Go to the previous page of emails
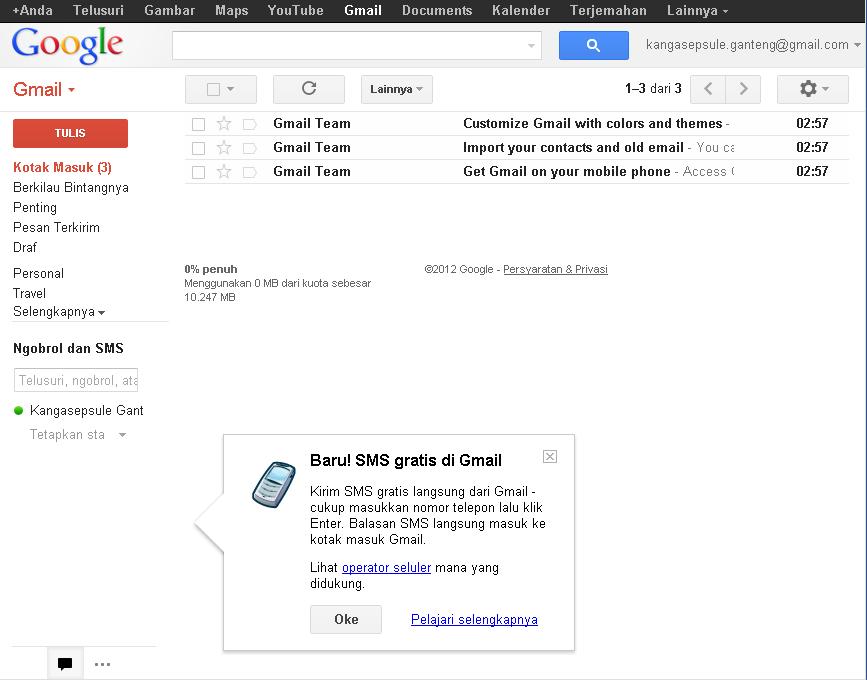The width and height of the screenshot is (867, 680). [705, 89]
